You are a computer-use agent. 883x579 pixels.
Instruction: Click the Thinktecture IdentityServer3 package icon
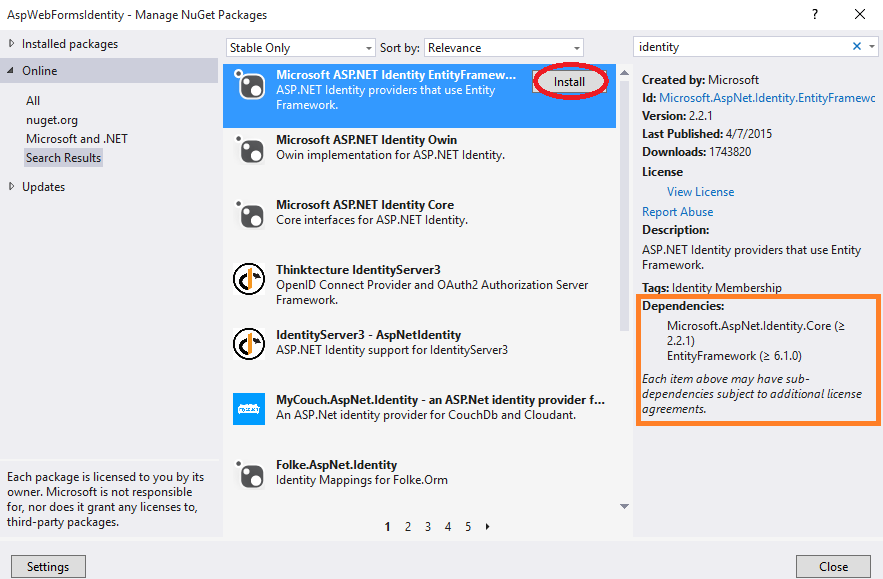coord(248,279)
